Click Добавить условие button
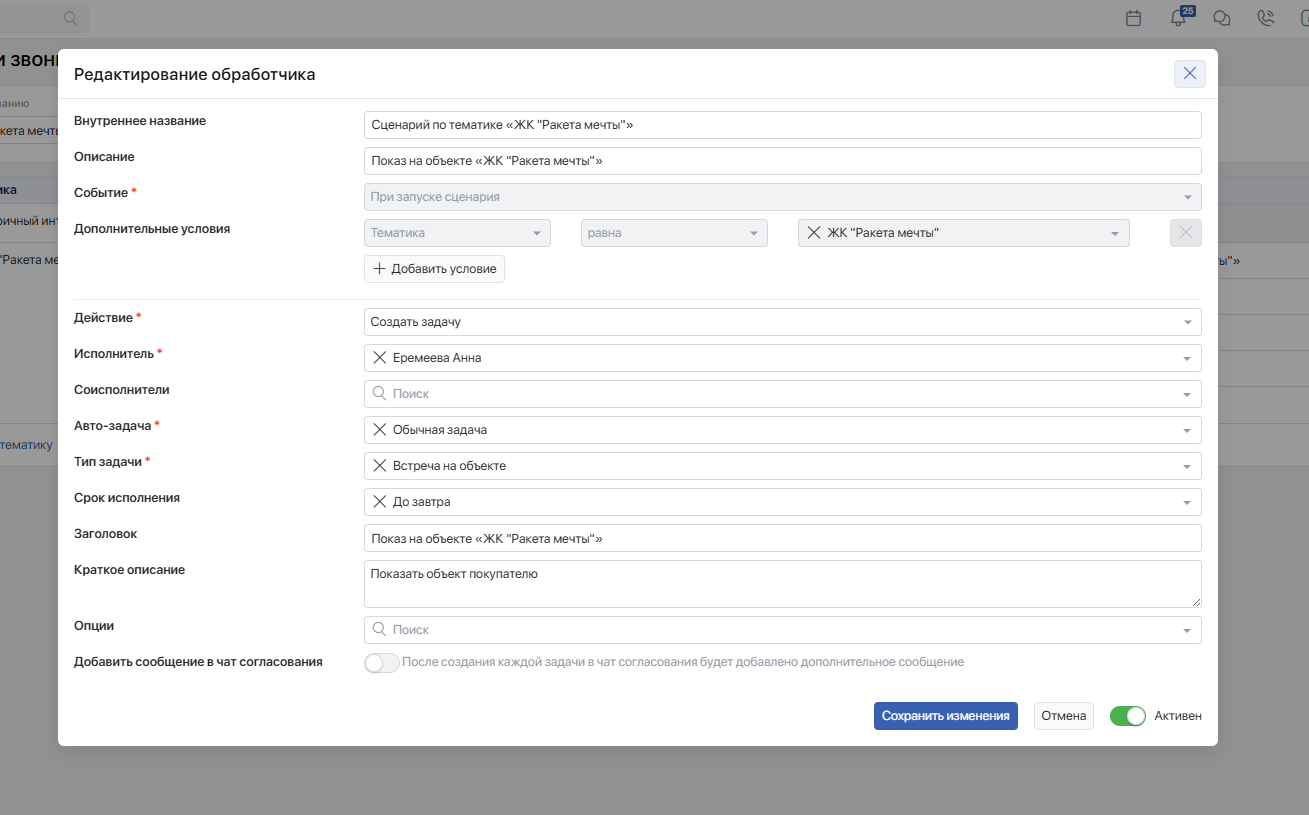1309x815 pixels. point(434,269)
